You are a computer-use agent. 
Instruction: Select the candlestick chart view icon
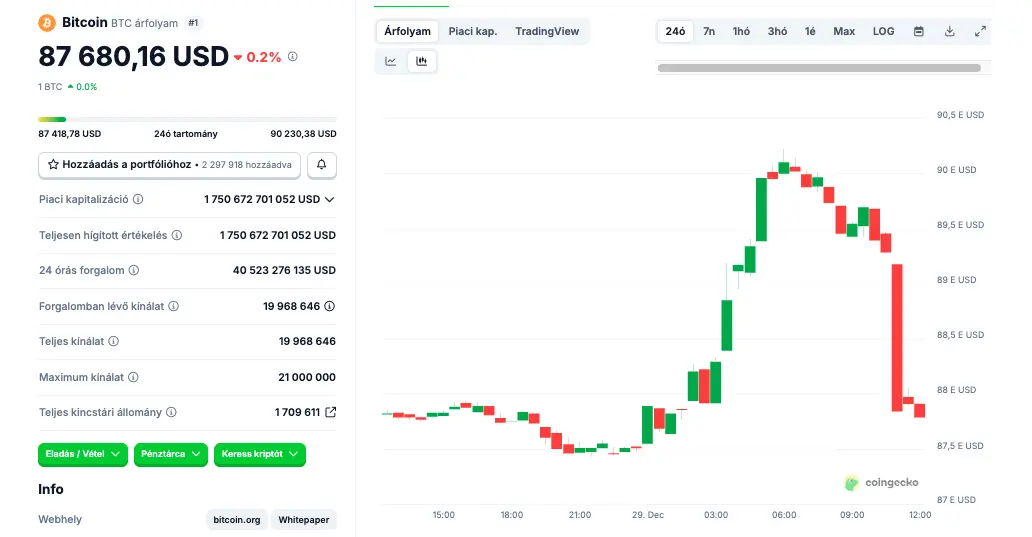point(422,62)
